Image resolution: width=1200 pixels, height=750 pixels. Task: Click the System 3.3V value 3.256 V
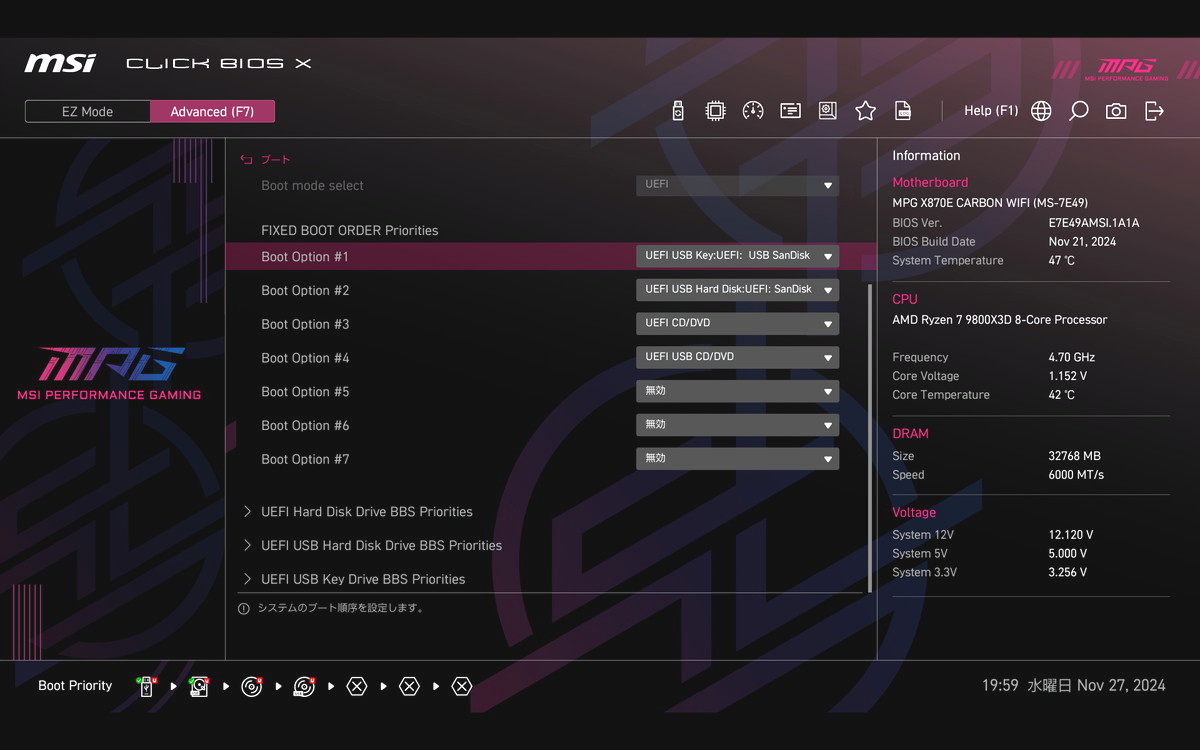pos(1068,573)
